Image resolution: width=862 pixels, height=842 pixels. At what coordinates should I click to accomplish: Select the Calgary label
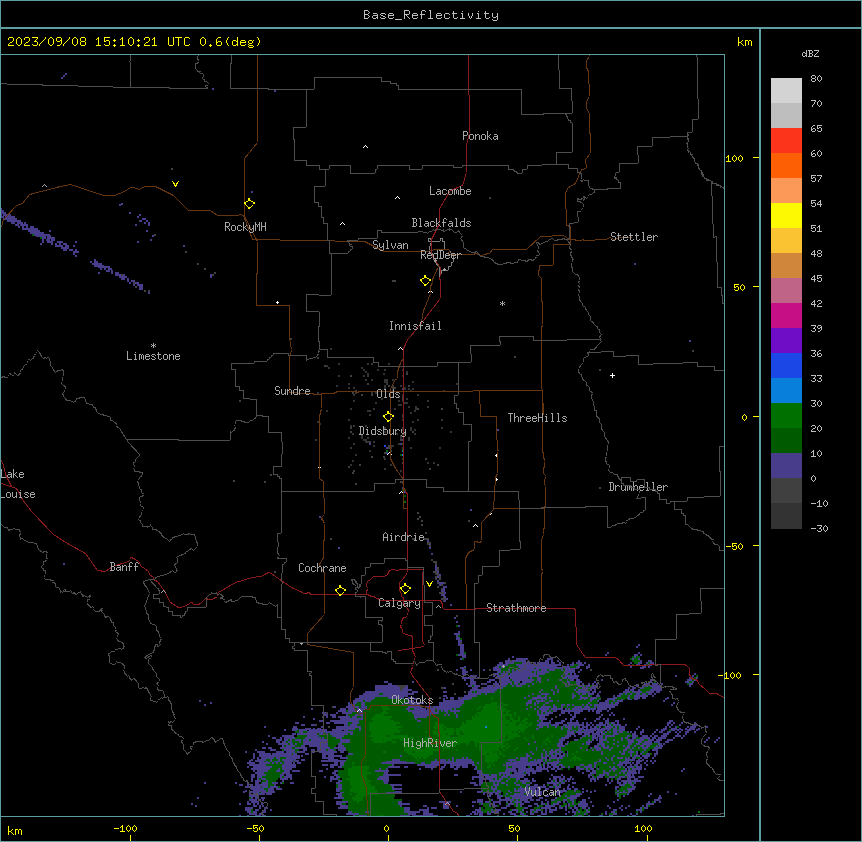pos(399,603)
